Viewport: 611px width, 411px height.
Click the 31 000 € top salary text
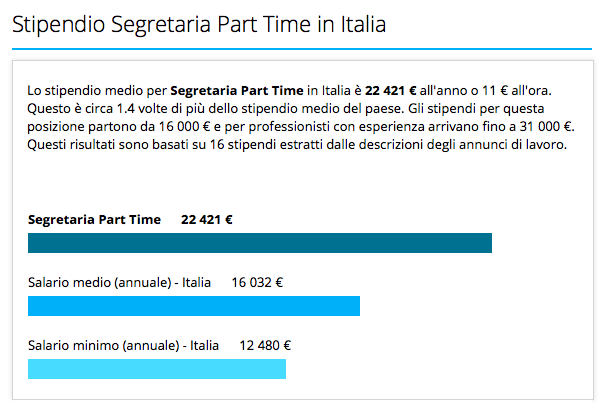point(546,127)
